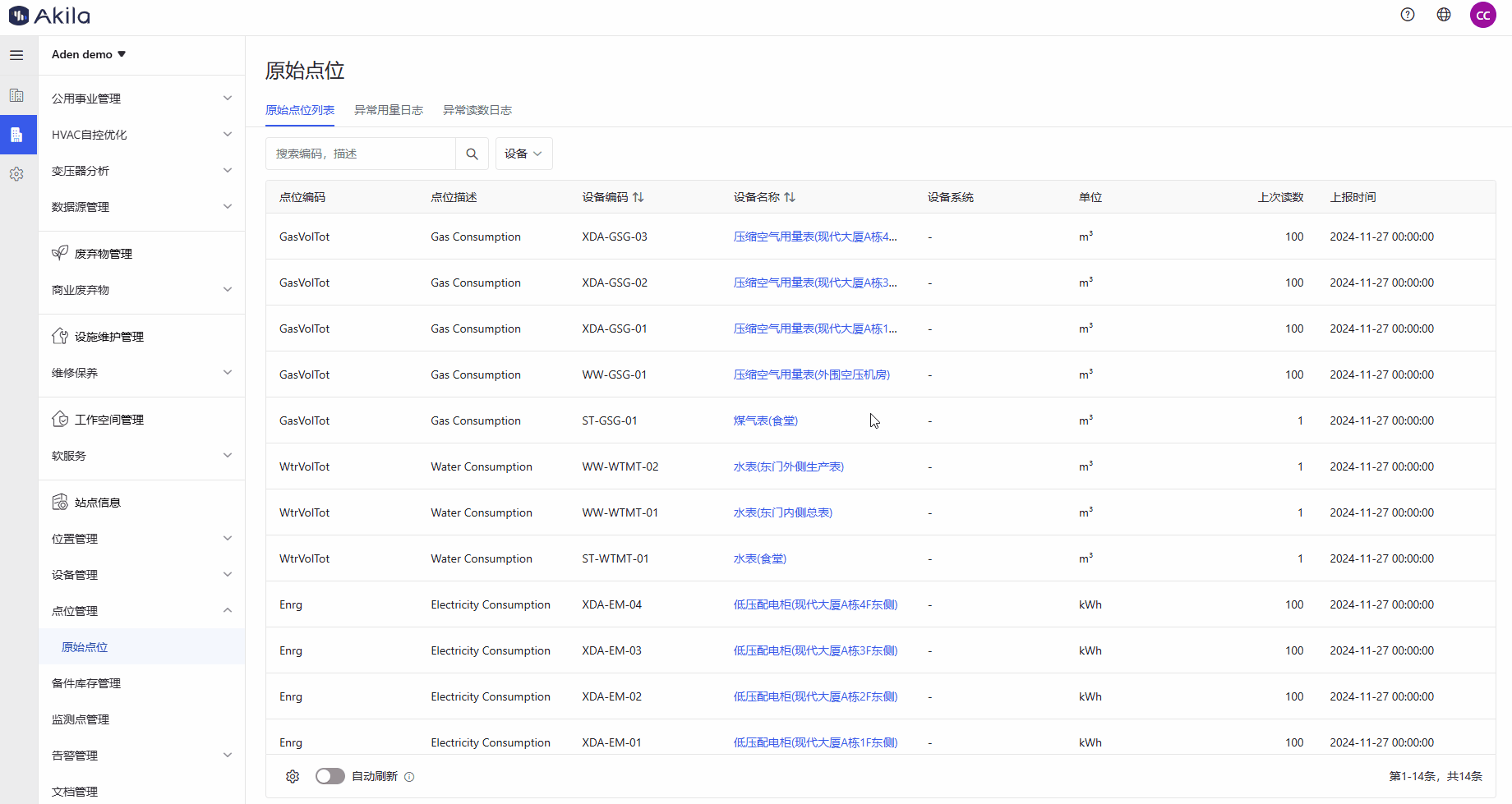Expand 告警管理 menu
Image resolution: width=1512 pixels, height=804 pixels.
tap(141, 756)
